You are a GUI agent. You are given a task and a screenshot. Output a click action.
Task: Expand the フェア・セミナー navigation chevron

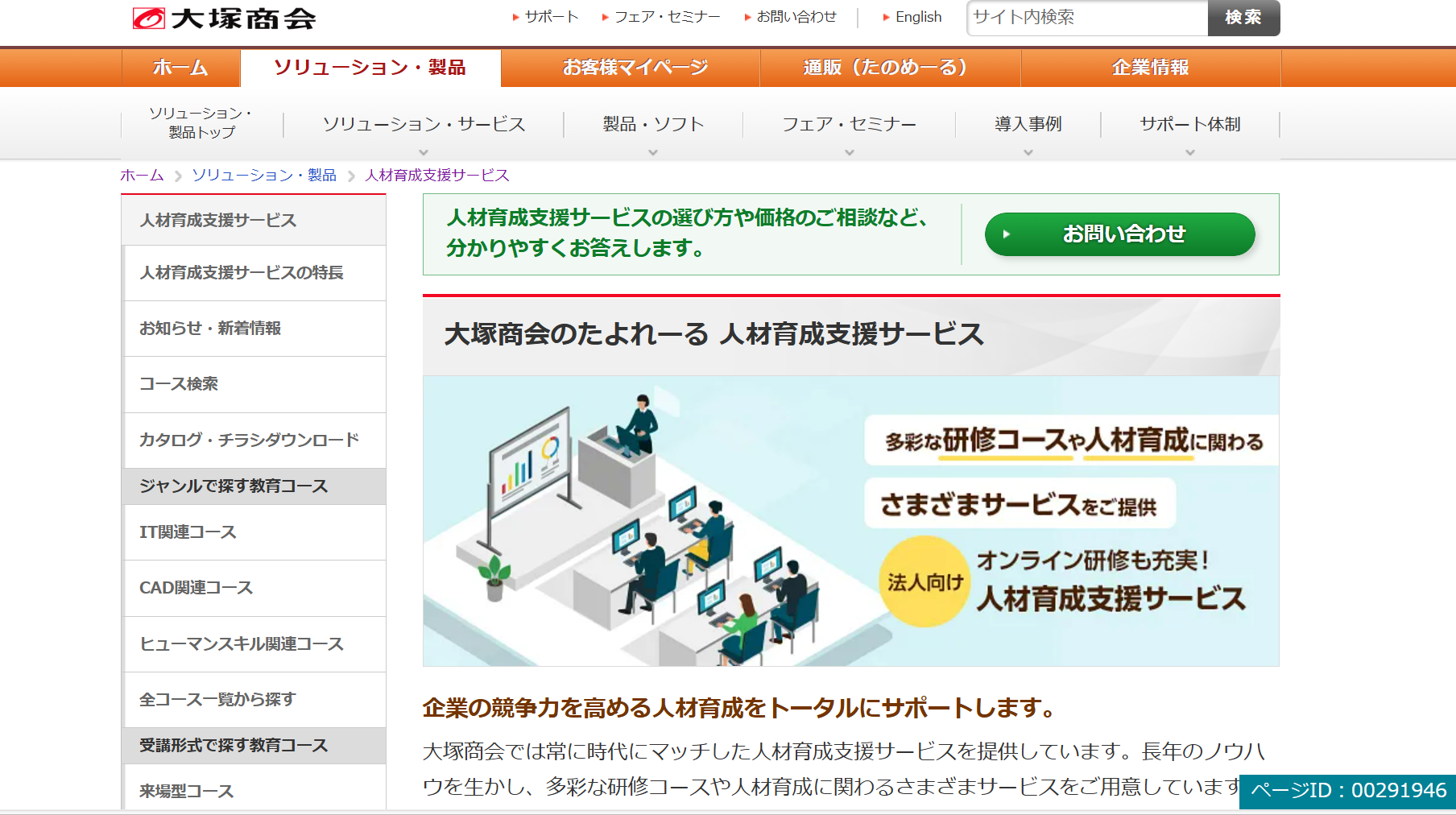pos(849,151)
